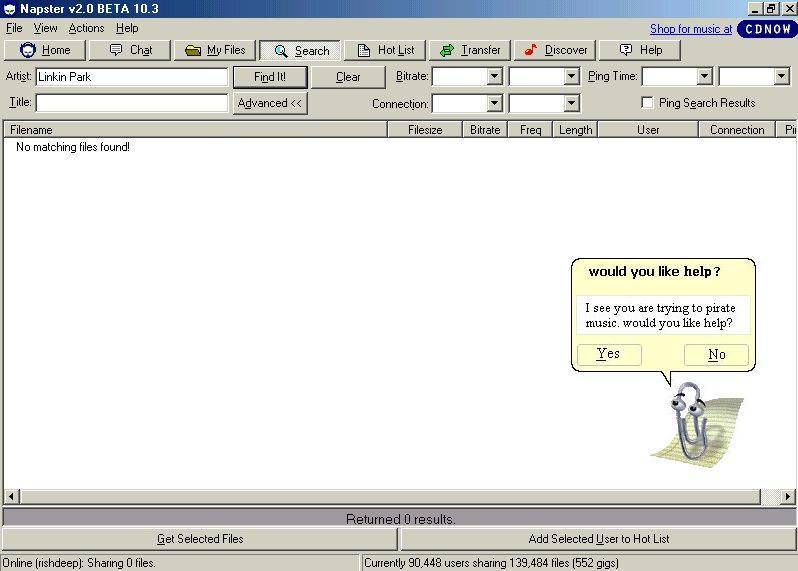Expand the first Bitrate dropdown
Viewport: 798px width, 571px height.
coord(494,76)
